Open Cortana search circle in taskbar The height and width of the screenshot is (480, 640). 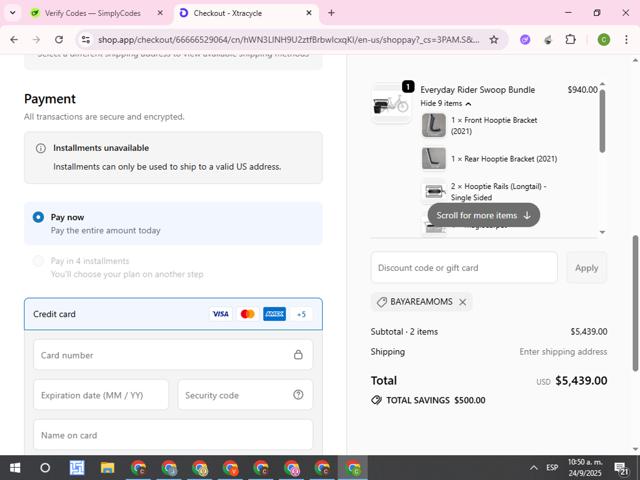tap(45, 468)
